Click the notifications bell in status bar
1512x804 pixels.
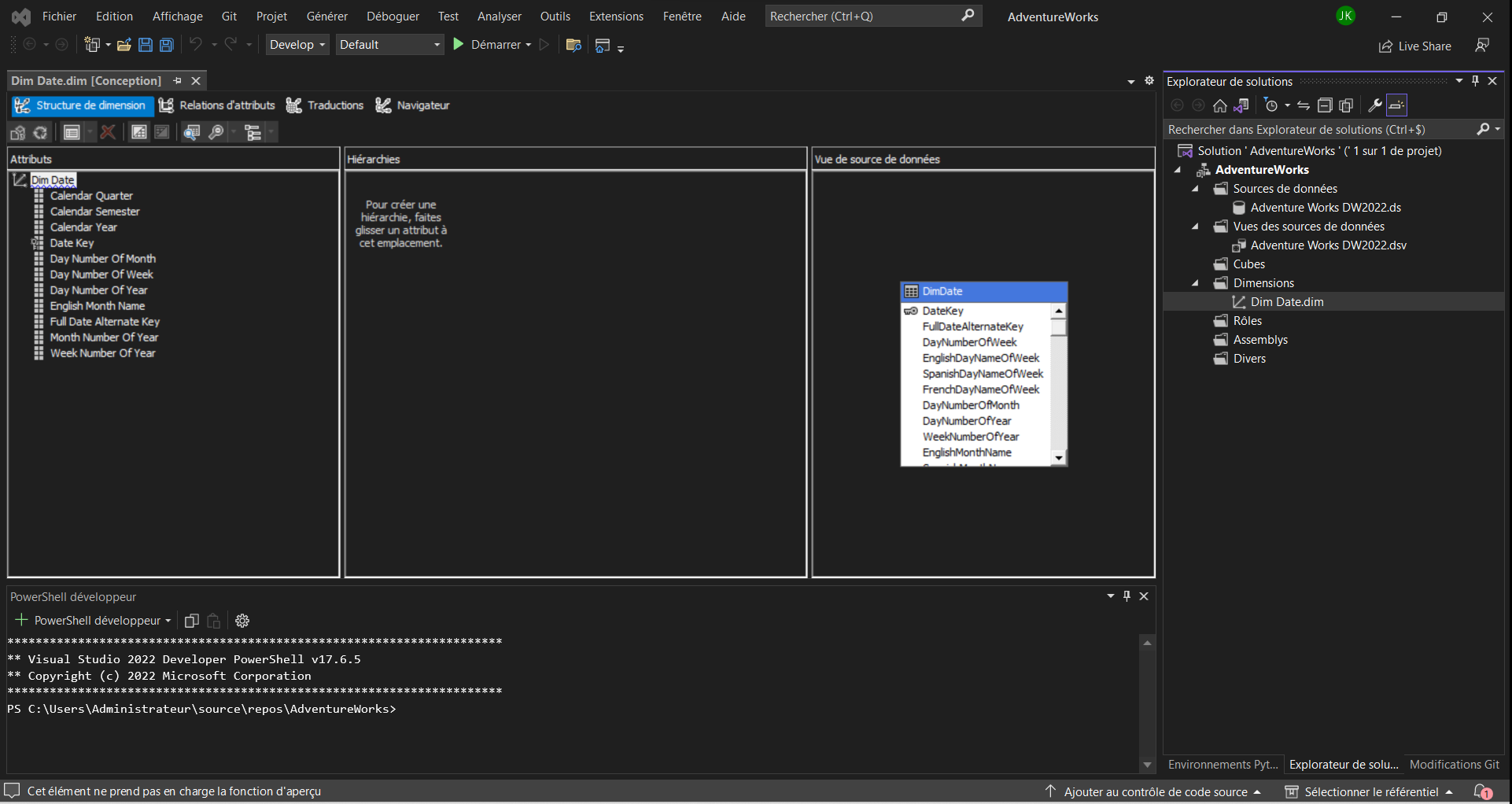(x=1483, y=791)
